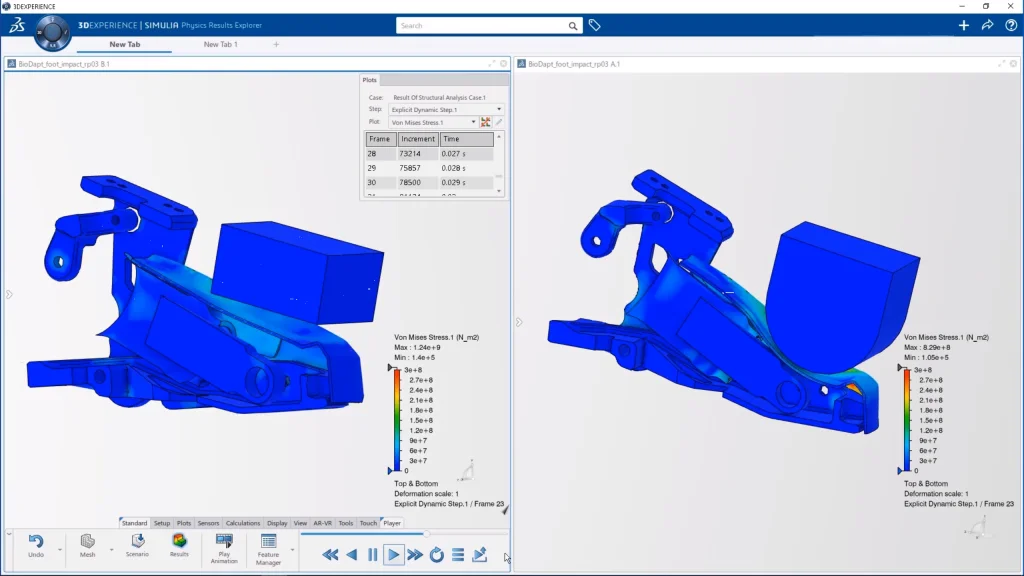Expand the Undo dropdown arrow
1024x576 pixels.
59,549
